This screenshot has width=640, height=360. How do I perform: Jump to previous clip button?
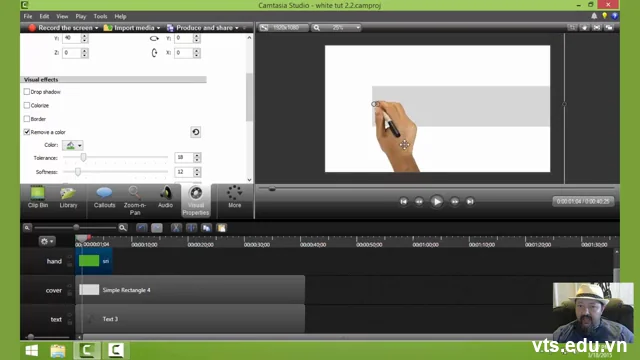(403, 201)
